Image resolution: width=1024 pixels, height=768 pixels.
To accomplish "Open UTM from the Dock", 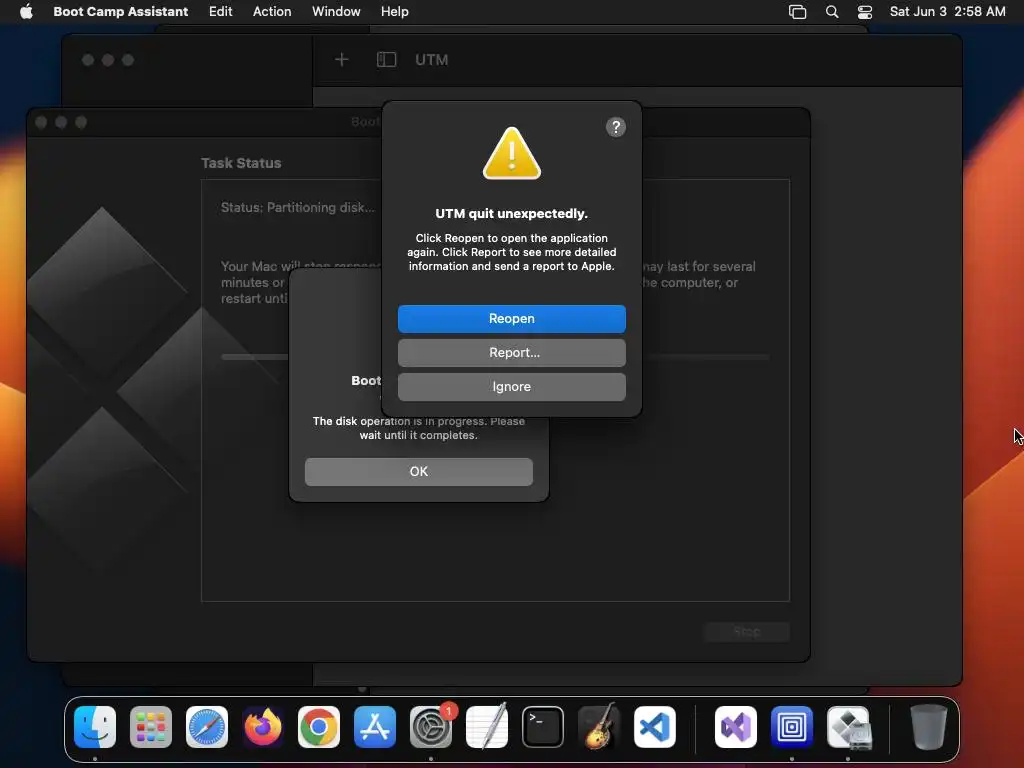I will [792, 727].
